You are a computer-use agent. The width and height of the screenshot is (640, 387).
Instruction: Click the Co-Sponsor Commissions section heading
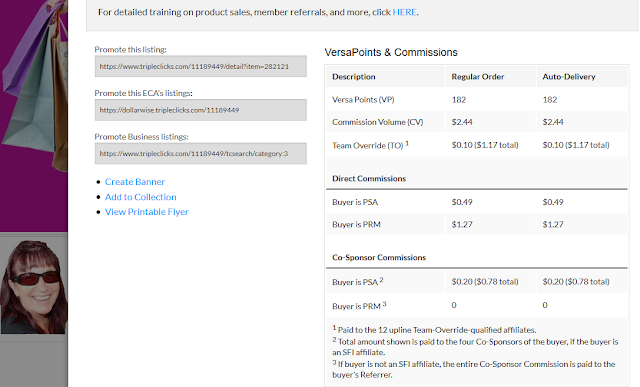point(379,258)
